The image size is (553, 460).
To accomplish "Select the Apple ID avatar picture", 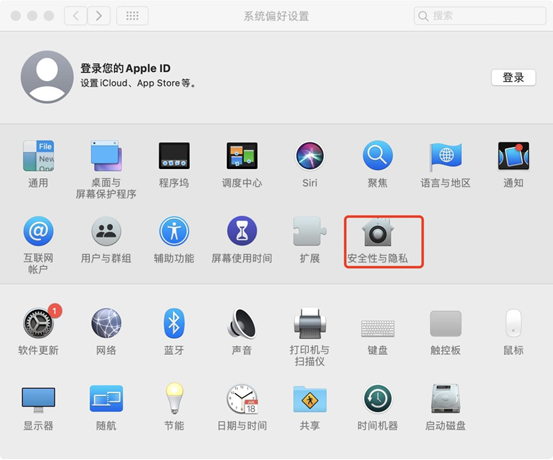I will pyautogui.click(x=47, y=77).
